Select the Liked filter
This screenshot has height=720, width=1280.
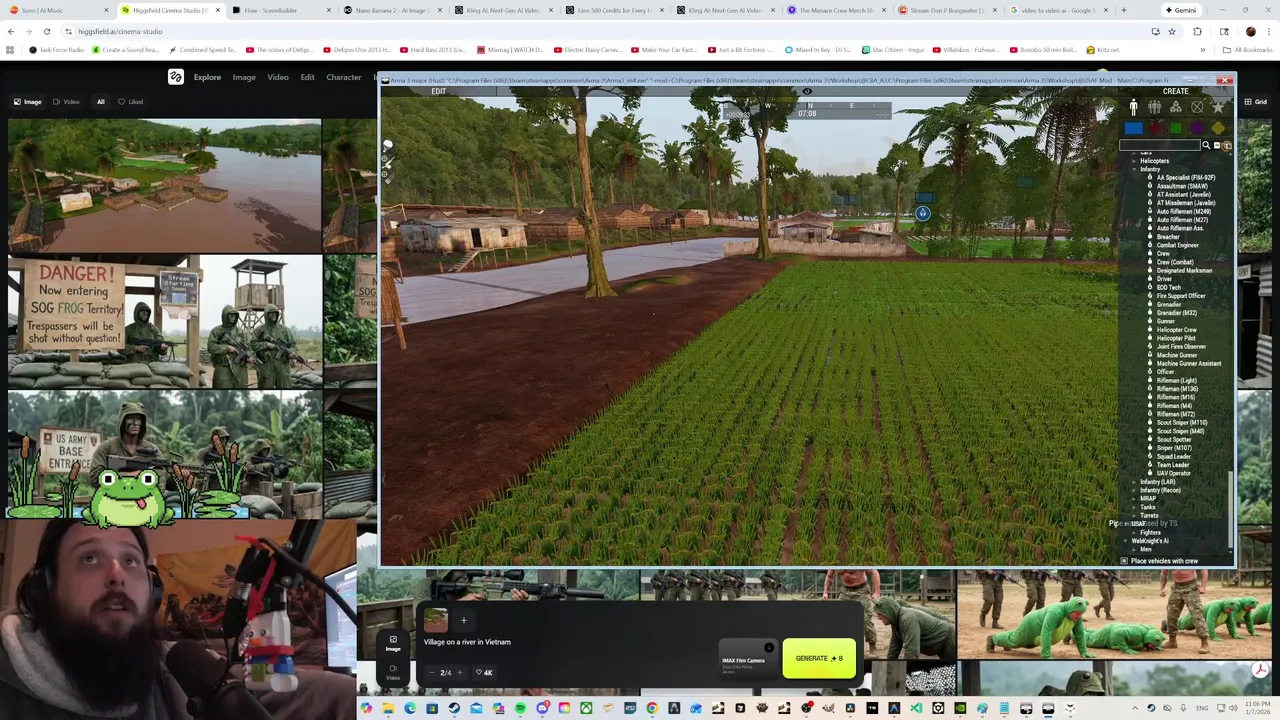130,101
